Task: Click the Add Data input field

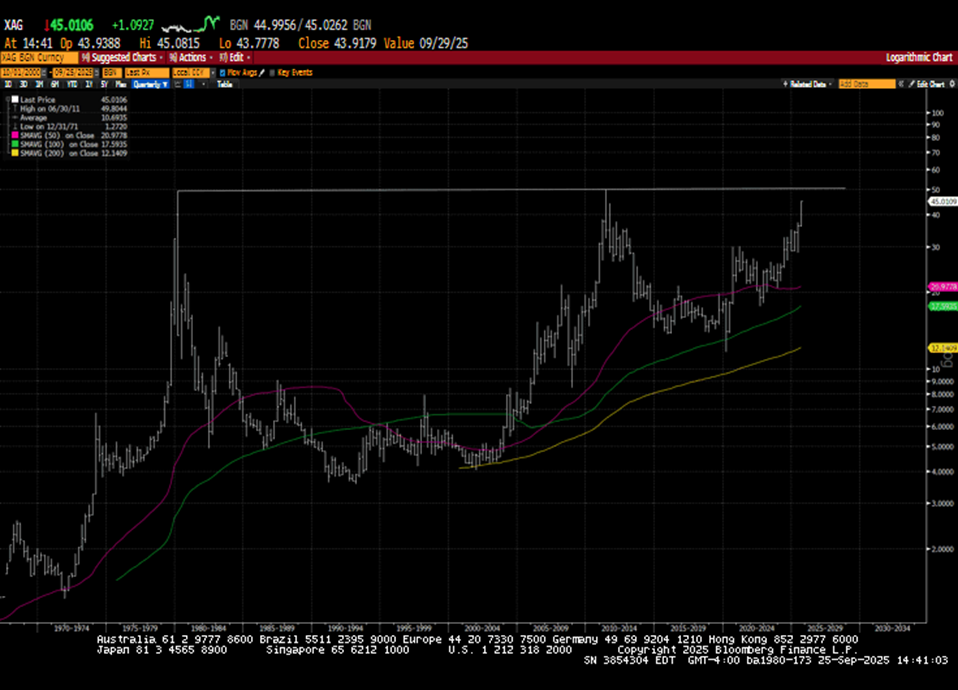Action: tap(867, 84)
